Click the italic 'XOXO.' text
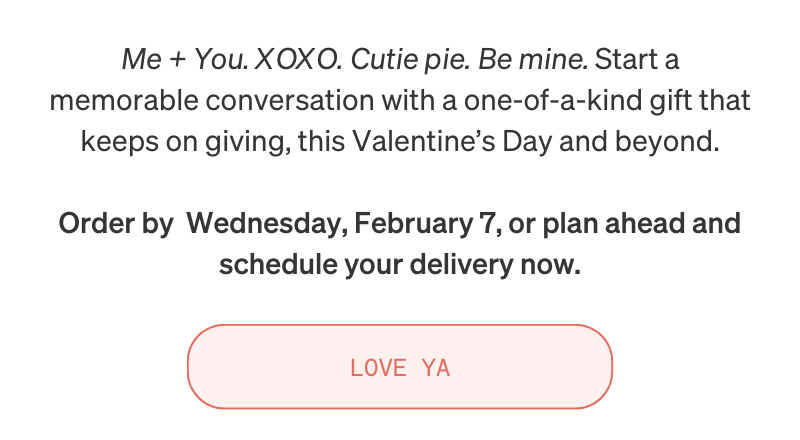The width and height of the screenshot is (800, 440). click(x=298, y=59)
